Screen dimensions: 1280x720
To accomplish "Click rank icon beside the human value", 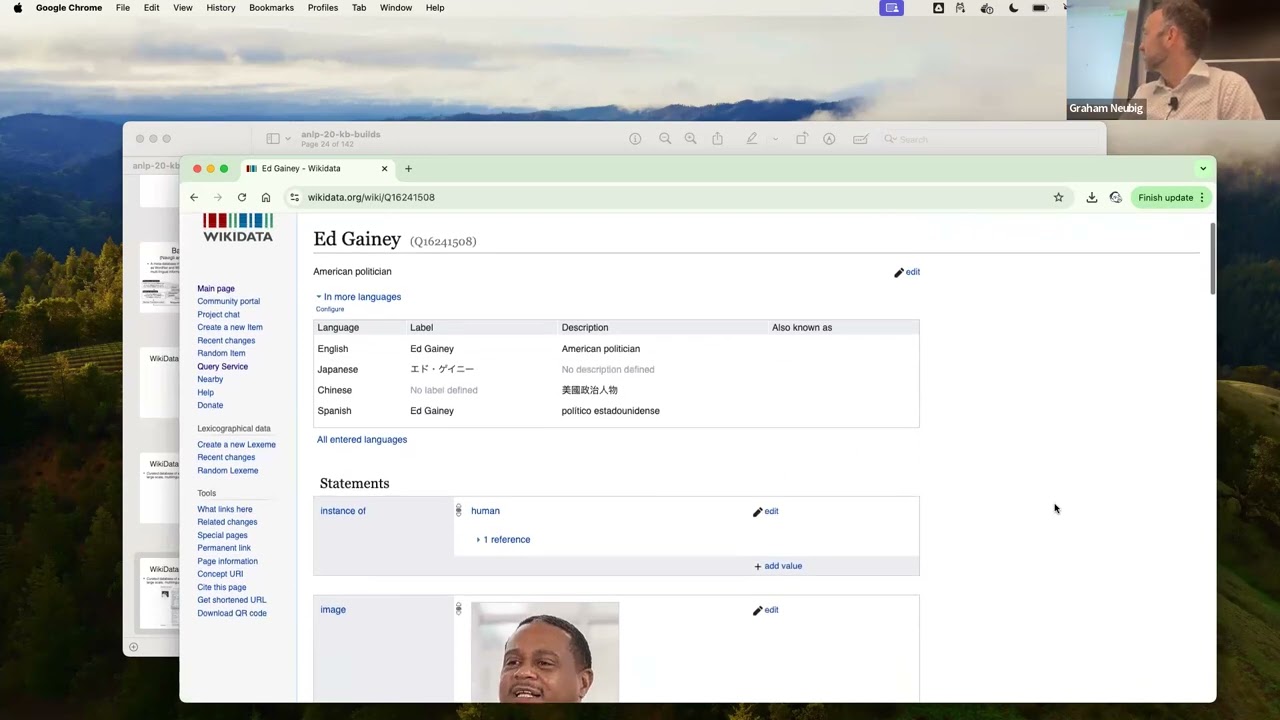I will coord(459,511).
